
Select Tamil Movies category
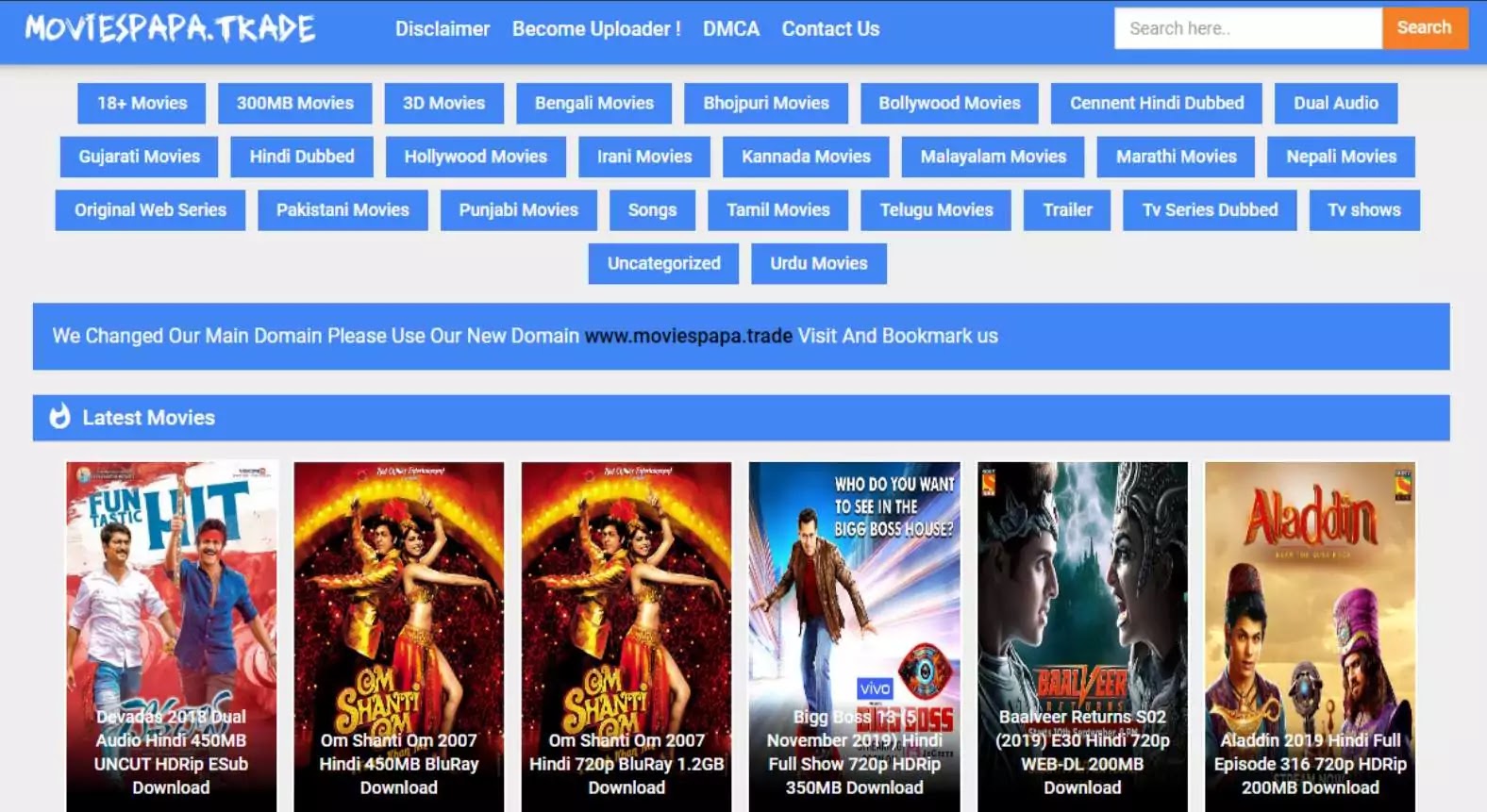(777, 210)
